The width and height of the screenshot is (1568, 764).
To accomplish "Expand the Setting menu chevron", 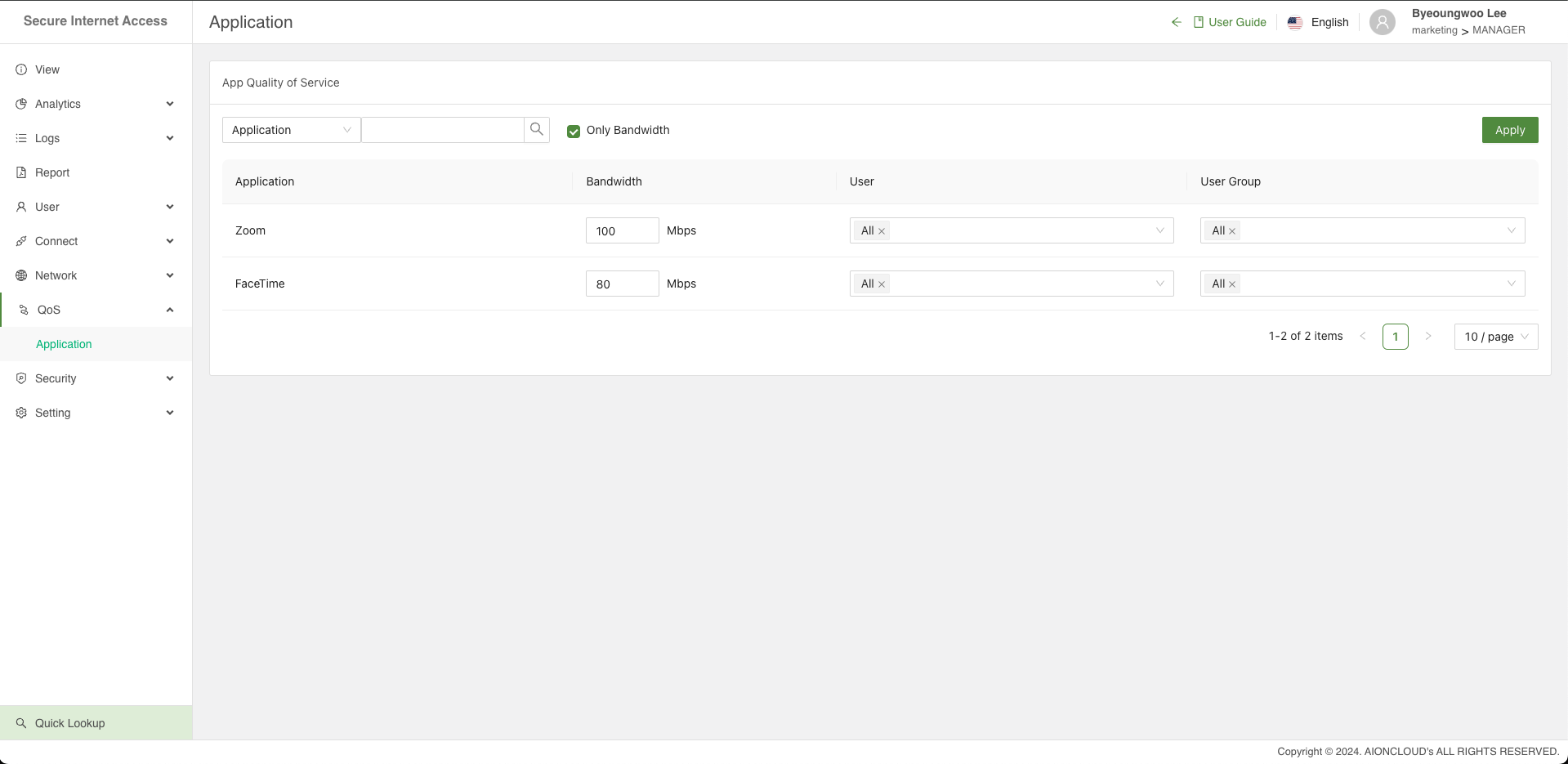I will (x=170, y=413).
